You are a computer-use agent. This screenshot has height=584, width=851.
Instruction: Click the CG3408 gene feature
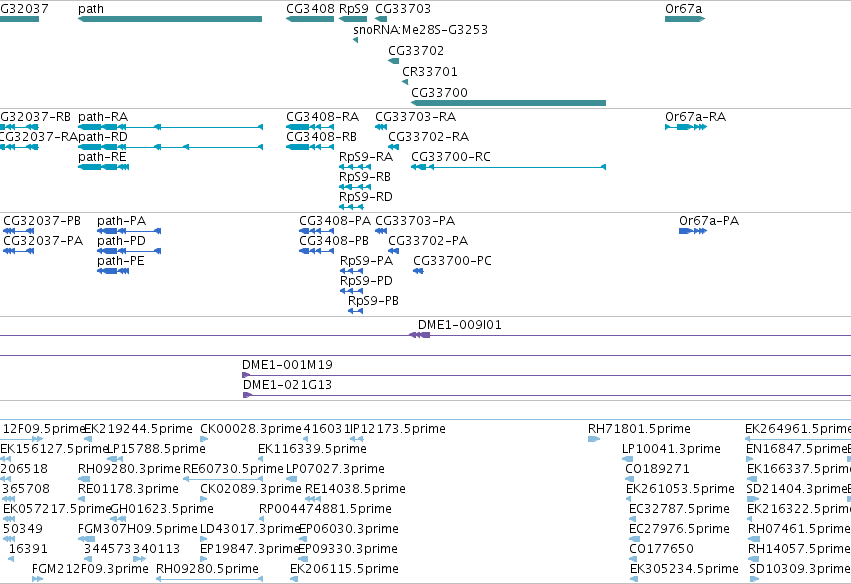[310, 19]
